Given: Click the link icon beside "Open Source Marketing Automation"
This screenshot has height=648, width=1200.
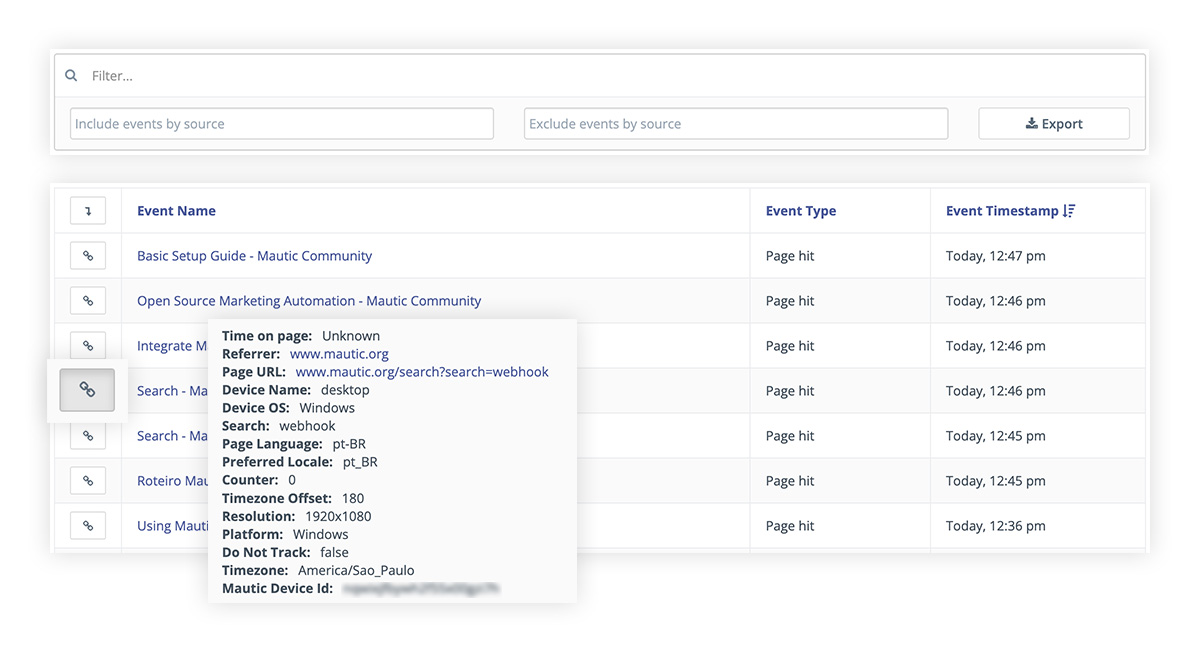Looking at the screenshot, I should pos(87,300).
